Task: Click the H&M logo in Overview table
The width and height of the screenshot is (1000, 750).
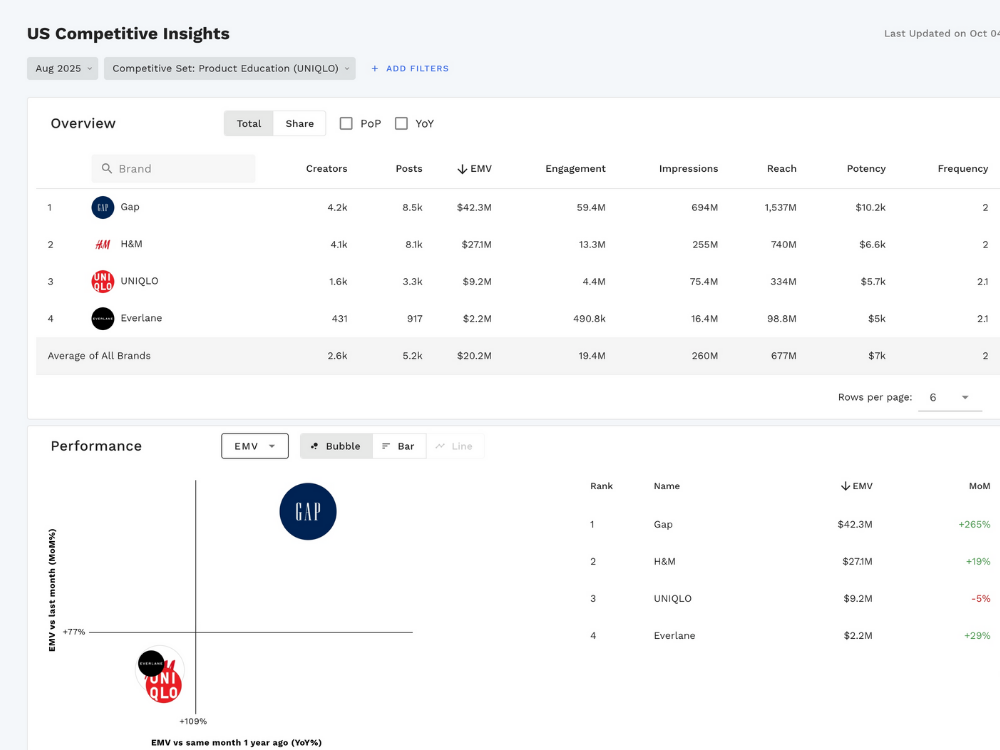Action: pyautogui.click(x=102, y=244)
